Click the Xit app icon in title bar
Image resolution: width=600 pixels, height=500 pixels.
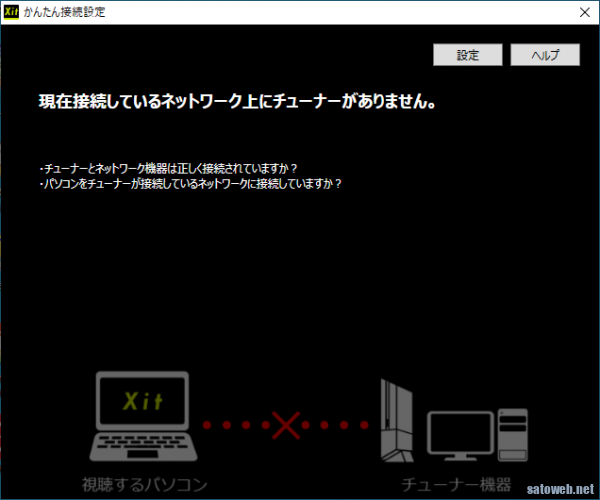12,13
